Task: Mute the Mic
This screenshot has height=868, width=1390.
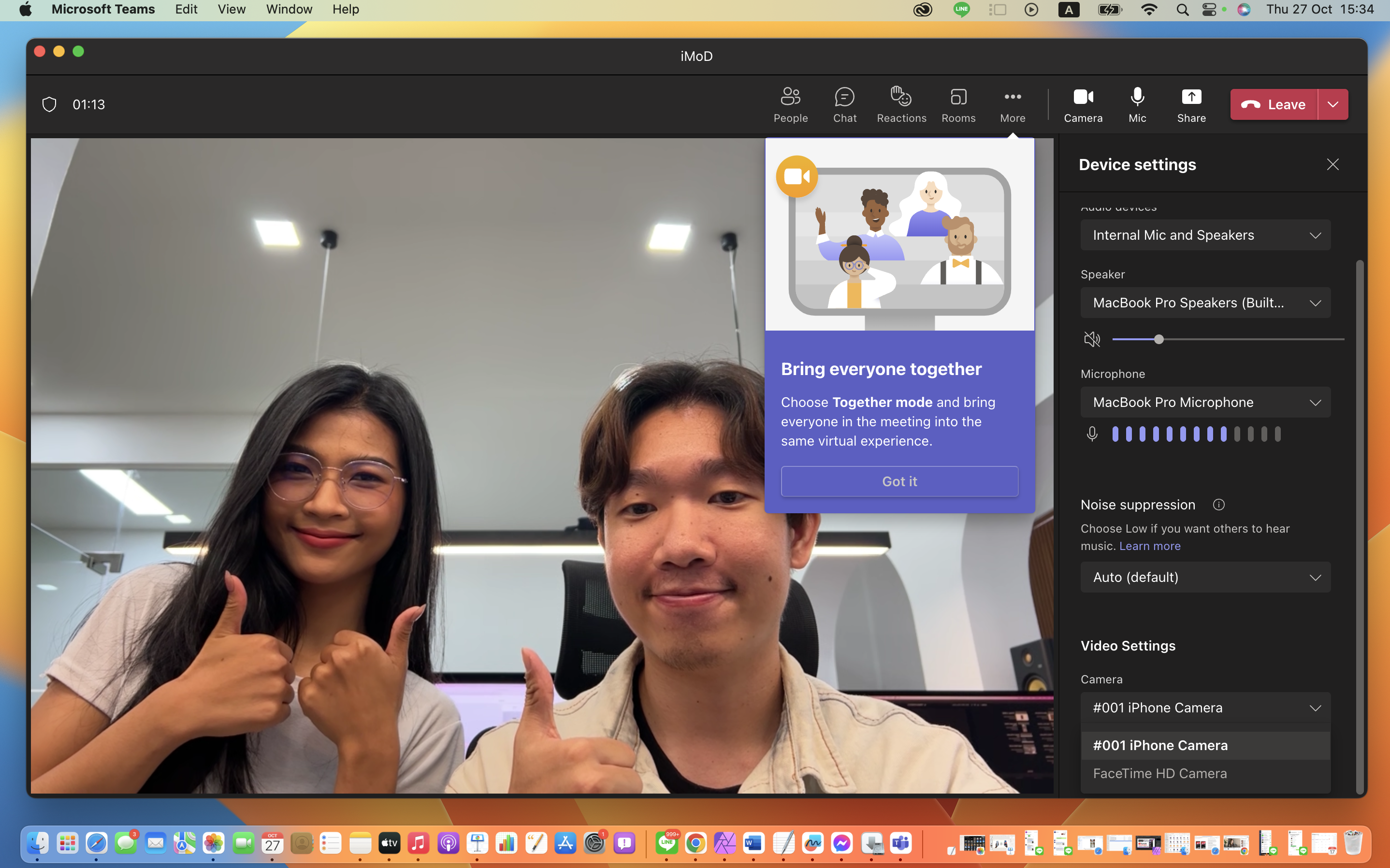Action: [x=1137, y=104]
